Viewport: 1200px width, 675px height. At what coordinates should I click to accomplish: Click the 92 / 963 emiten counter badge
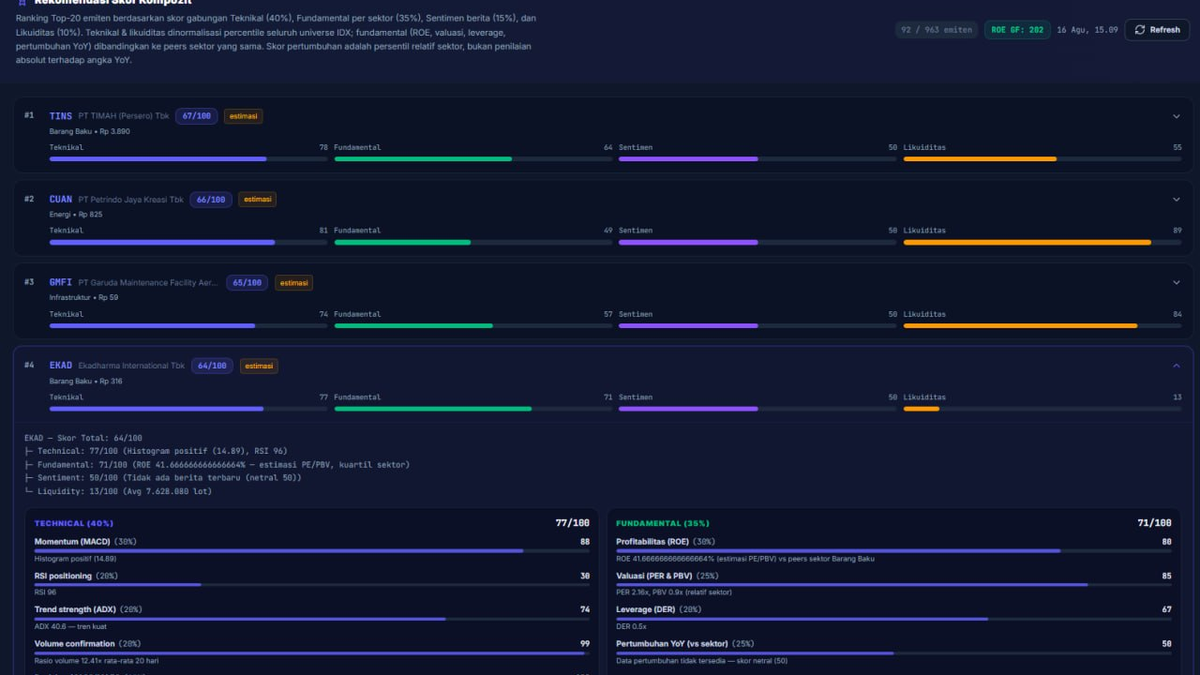936,30
